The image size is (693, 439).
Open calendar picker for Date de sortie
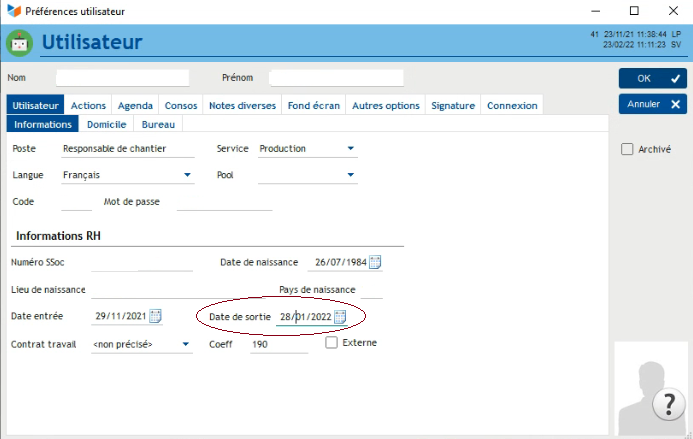point(340,317)
